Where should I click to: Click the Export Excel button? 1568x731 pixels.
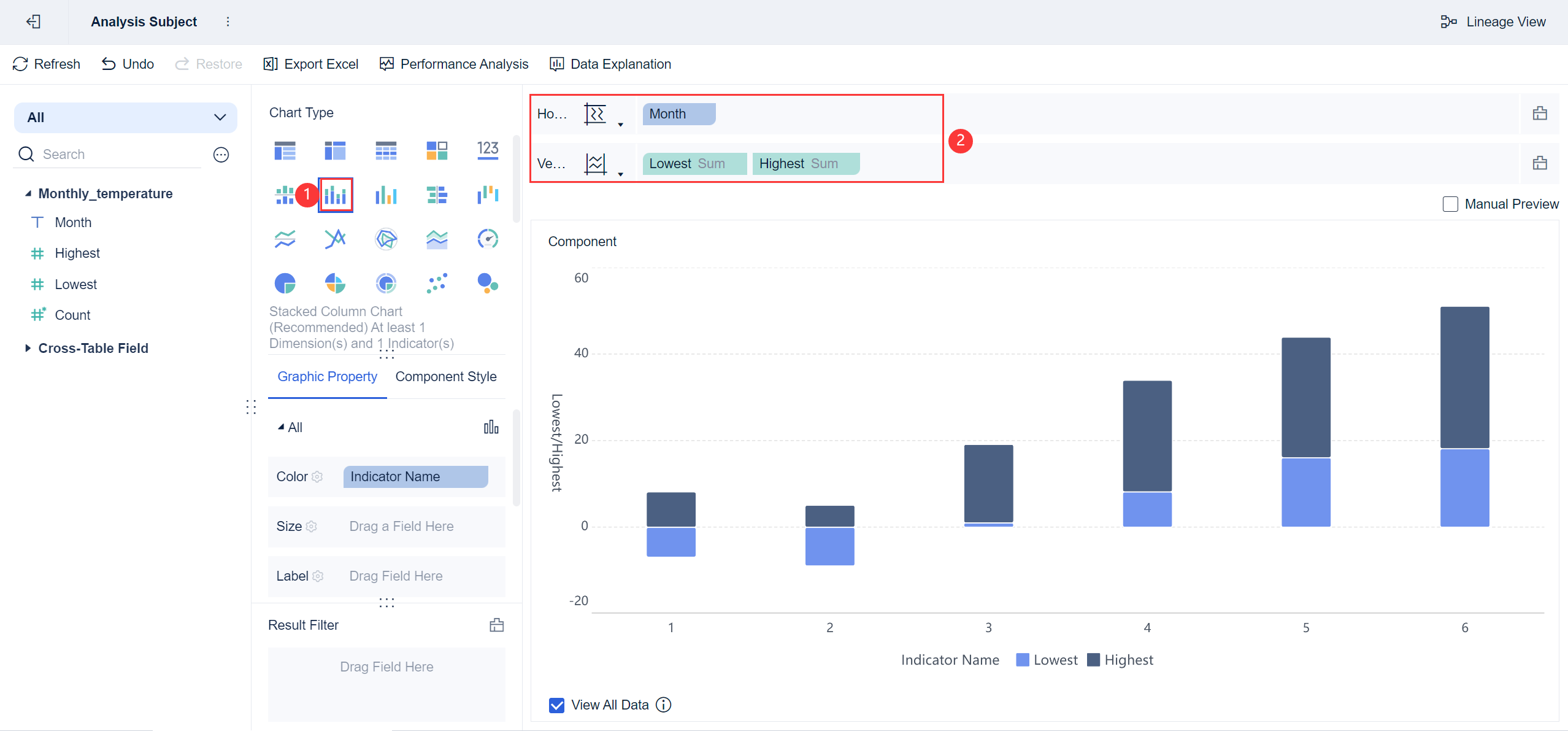(311, 64)
